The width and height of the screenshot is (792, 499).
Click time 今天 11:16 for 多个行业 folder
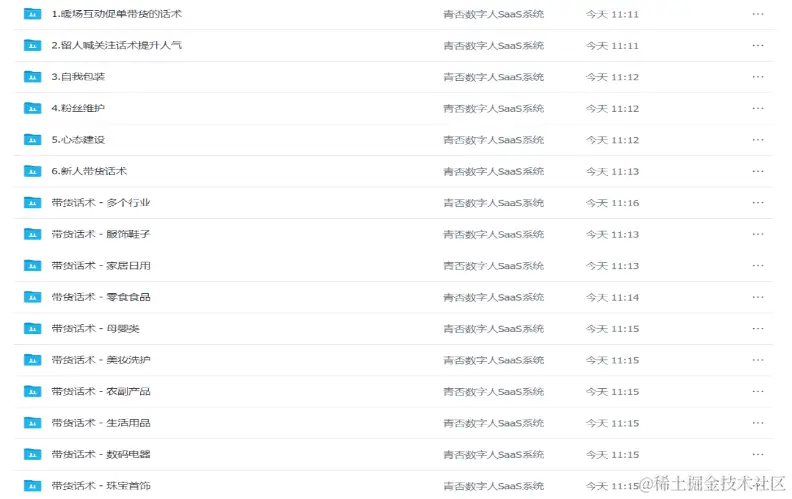click(x=612, y=203)
